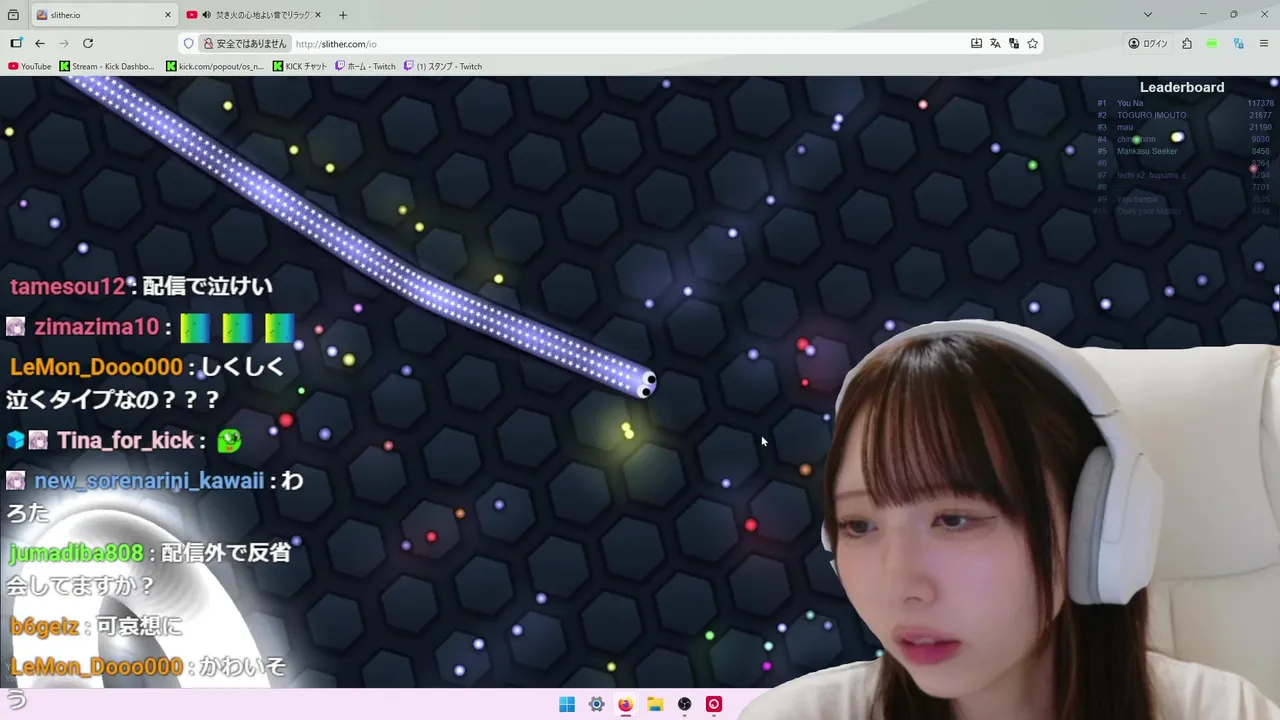Screen dimensions: 1280x720
Task: Click the blue translate extension toolbar icon
Action: point(1238,43)
